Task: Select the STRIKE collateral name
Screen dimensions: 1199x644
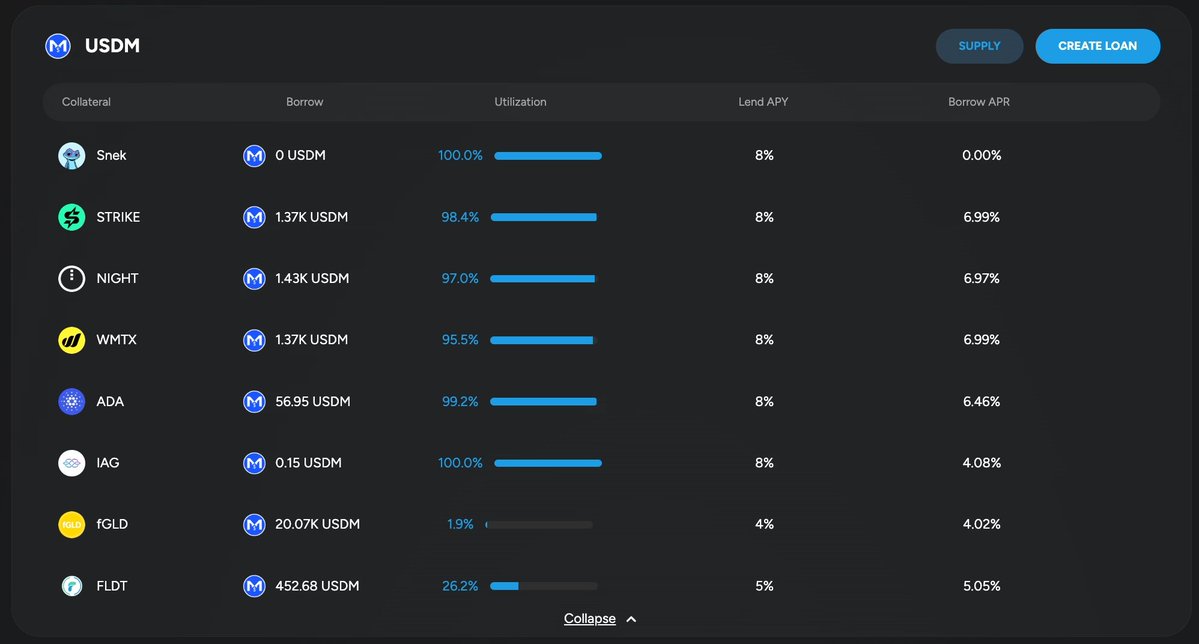Action: point(118,217)
